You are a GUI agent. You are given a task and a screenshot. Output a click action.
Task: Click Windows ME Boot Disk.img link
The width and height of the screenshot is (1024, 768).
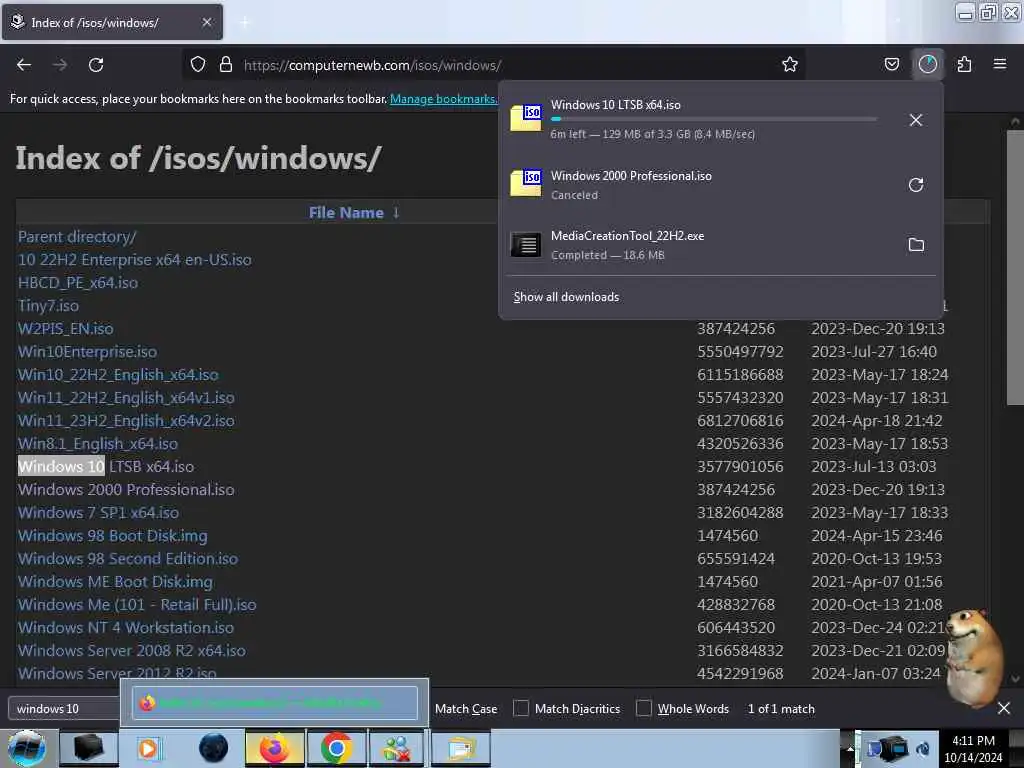pos(115,581)
